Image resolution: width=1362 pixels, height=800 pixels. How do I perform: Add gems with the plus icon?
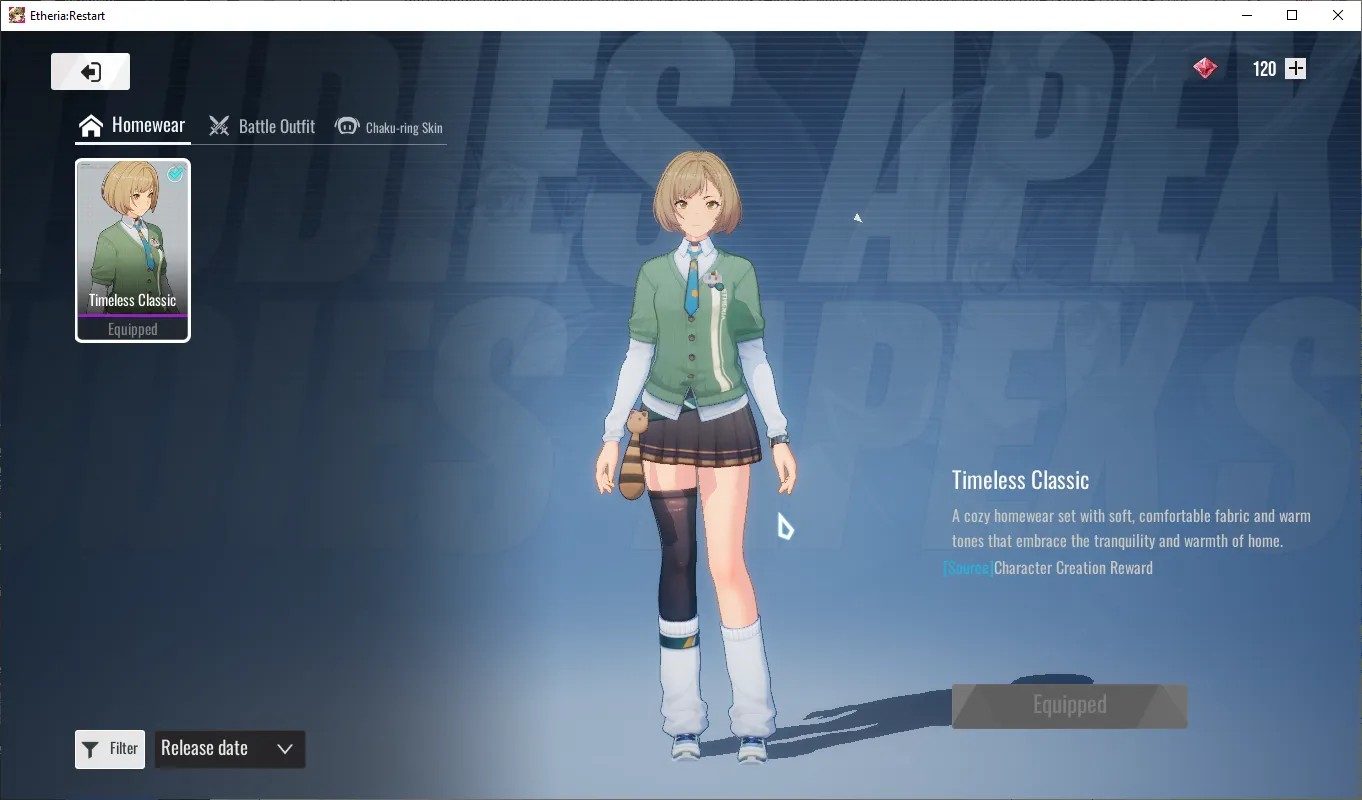coord(1295,68)
